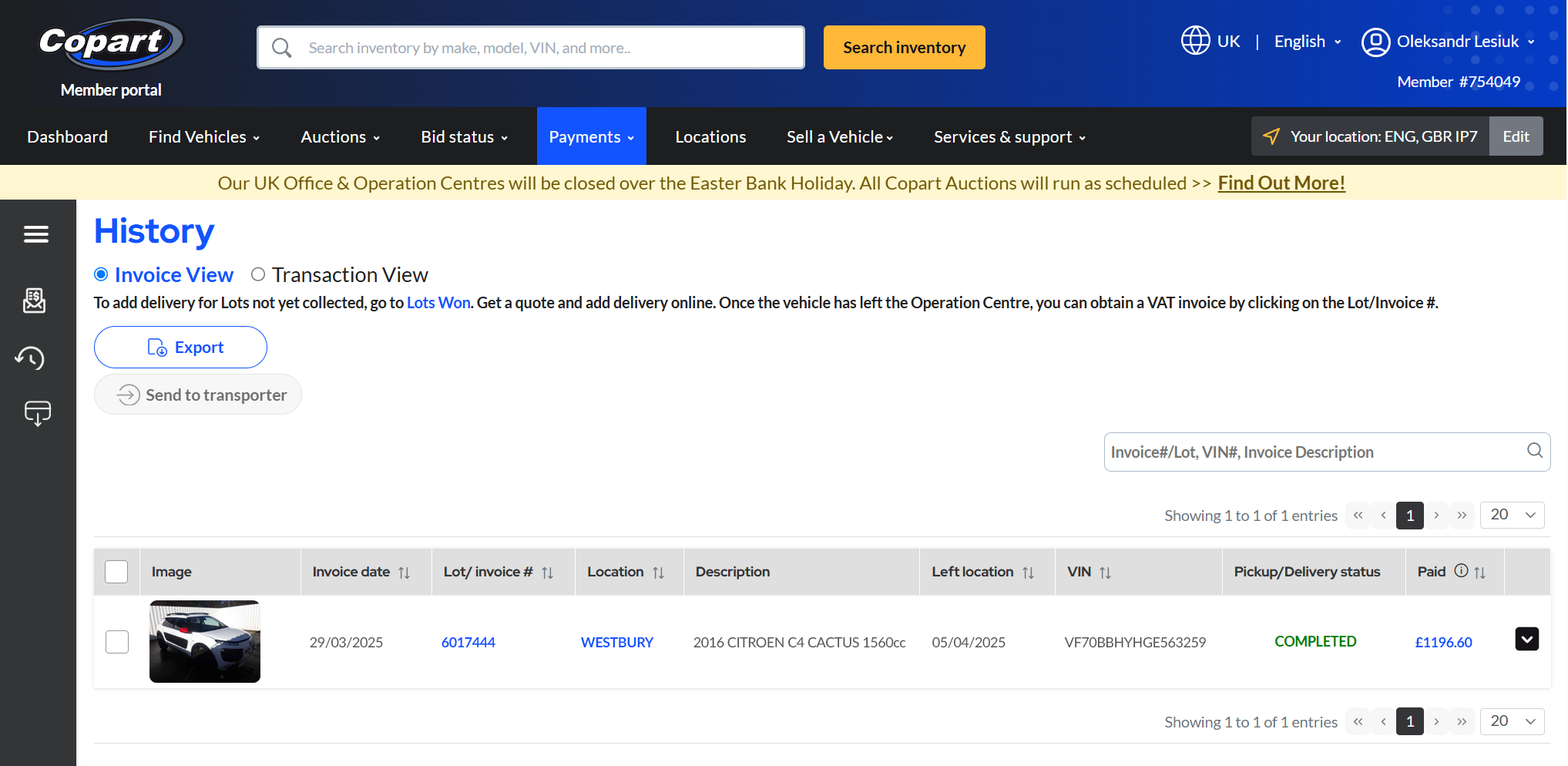Open the Lots Won link
Screen dimensions: 1568x766
coord(438,303)
